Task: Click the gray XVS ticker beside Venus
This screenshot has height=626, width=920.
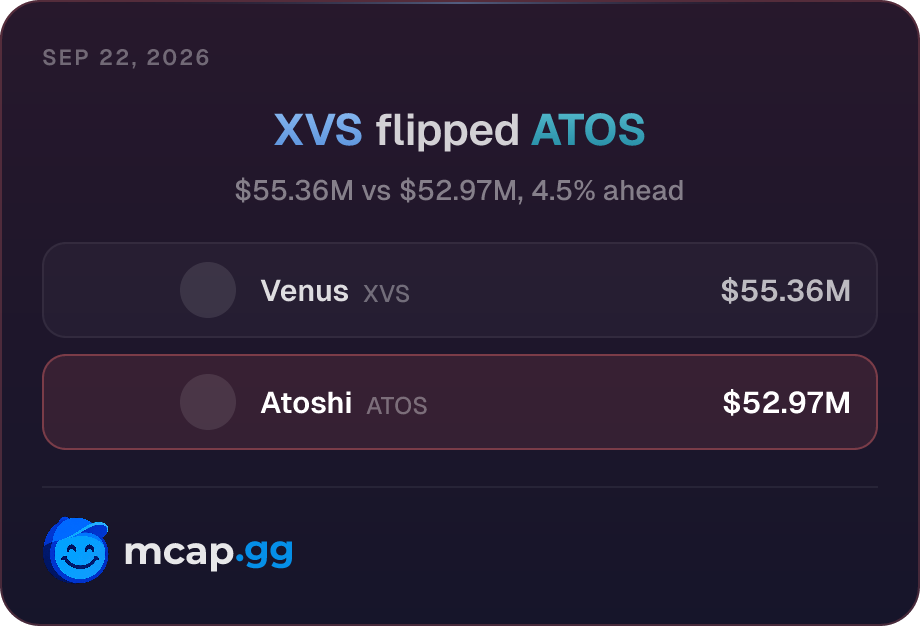Action: (386, 293)
